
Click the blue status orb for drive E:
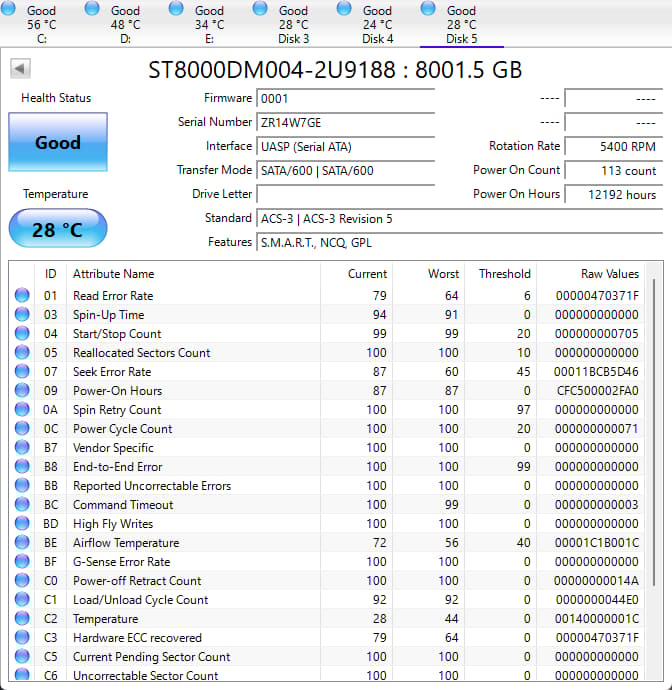(x=176, y=8)
